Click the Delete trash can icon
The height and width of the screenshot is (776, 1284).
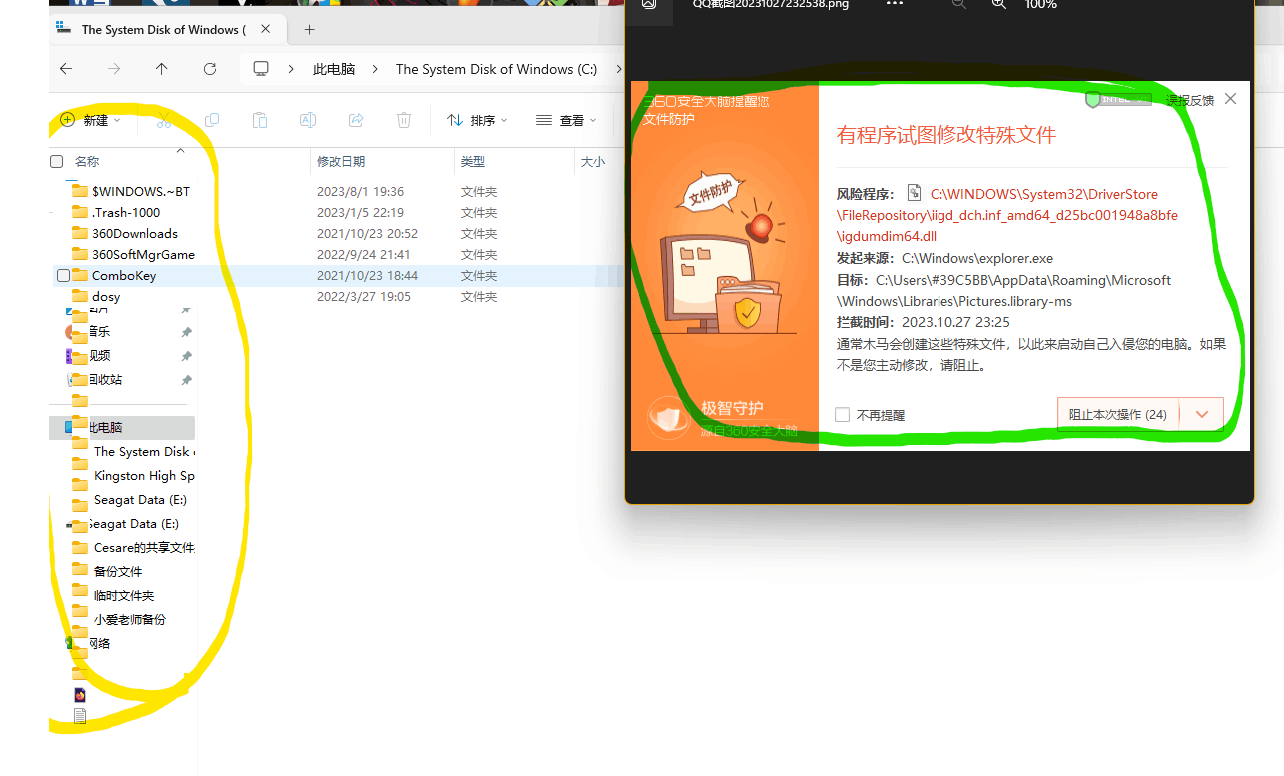pyautogui.click(x=404, y=120)
